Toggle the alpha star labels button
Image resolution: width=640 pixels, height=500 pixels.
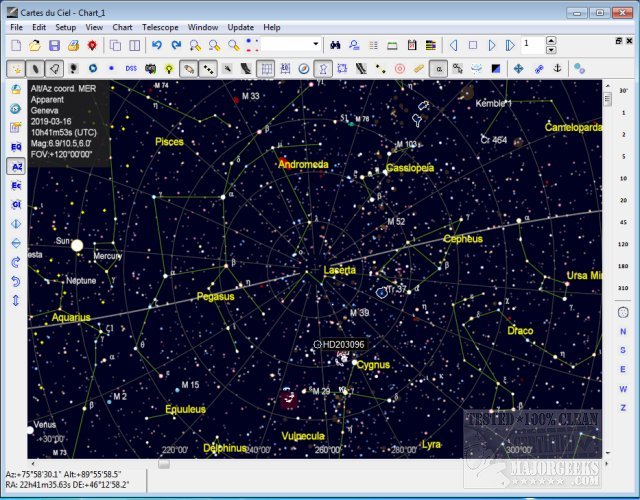[x=438, y=69]
